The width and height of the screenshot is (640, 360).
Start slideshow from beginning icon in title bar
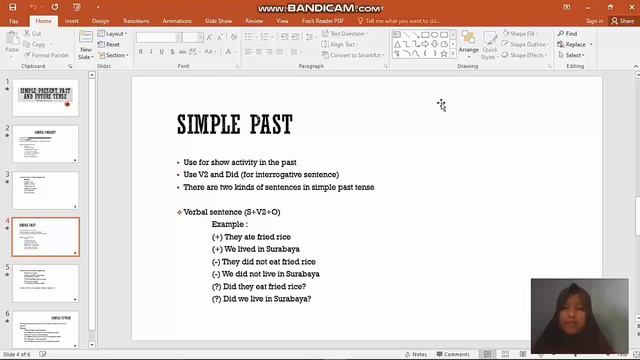77,7
